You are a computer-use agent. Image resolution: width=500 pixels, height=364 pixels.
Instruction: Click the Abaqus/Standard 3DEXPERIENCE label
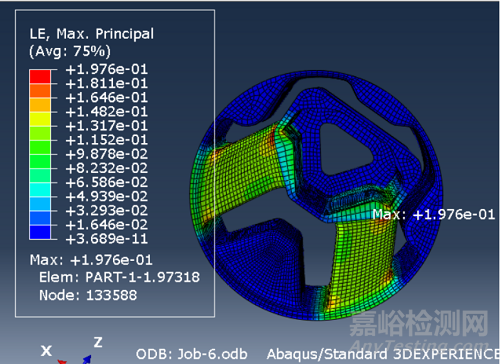point(383,354)
